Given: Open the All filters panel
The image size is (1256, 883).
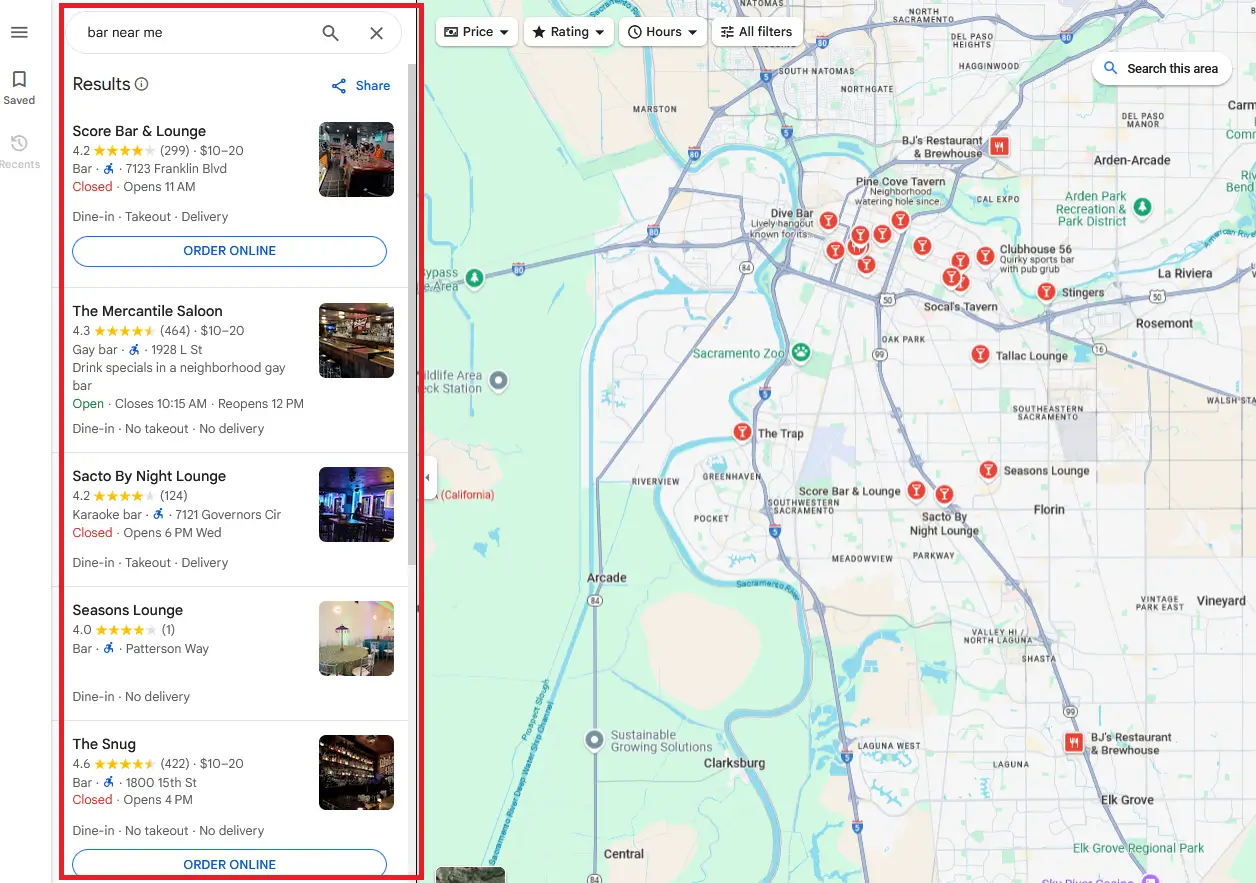Looking at the screenshot, I should point(757,32).
